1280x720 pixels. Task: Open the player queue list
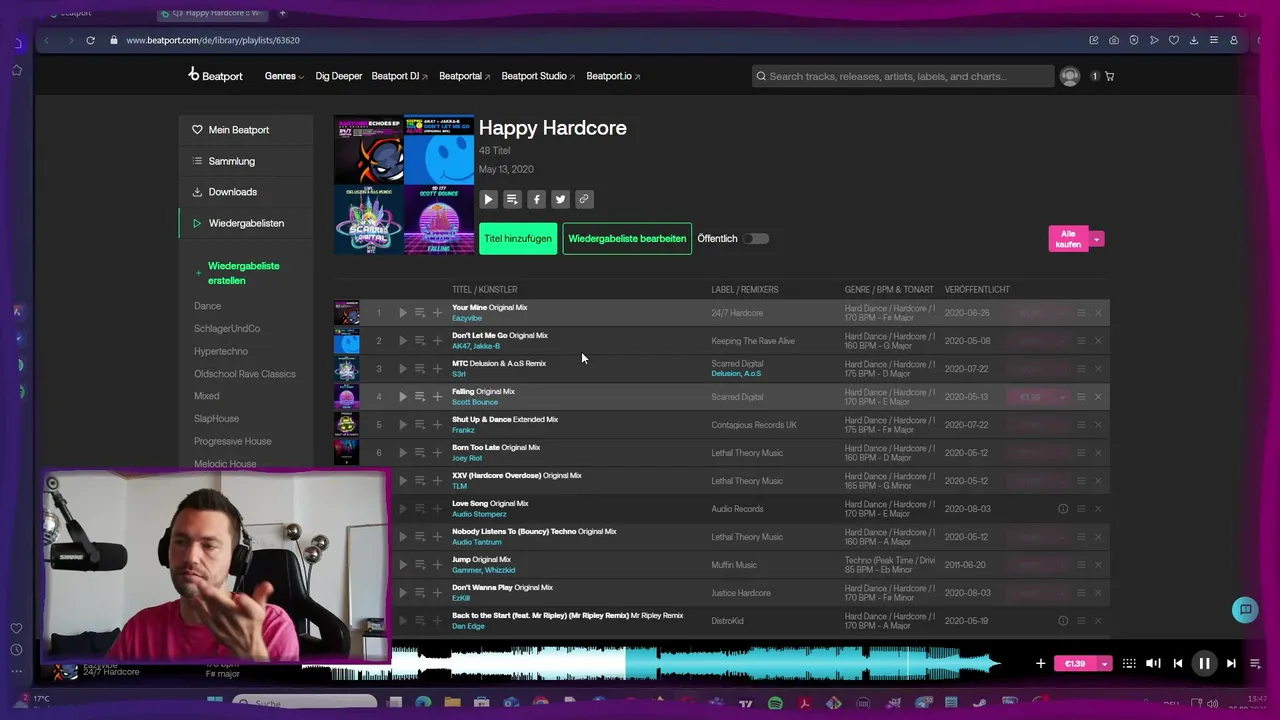click(1255, 663)
